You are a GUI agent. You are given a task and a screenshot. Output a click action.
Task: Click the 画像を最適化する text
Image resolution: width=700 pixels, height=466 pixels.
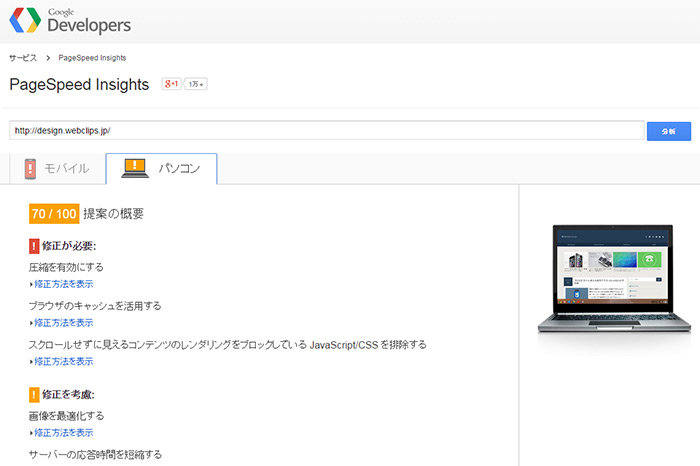tap(67, 416)
